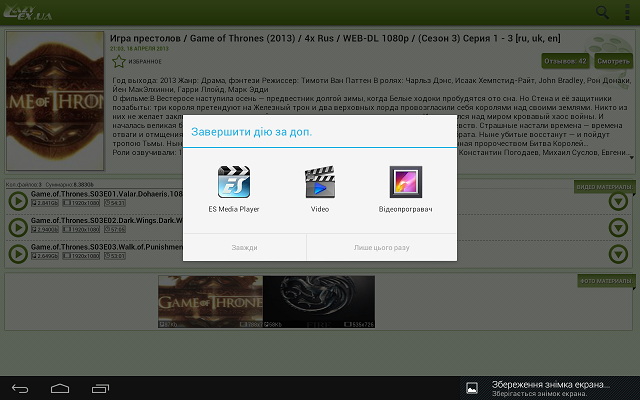Image resolution: width=640 pixels, height=400 pixels.
Task: Tap the Лише цього разу button
Action: [382, 247]
